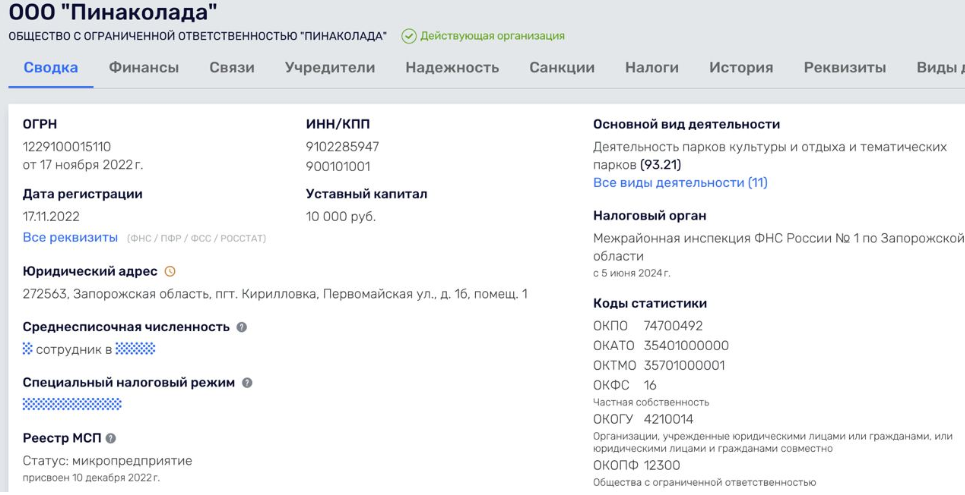The width and height of the screenshot is (965, 495).
Task: Click the question icon beside Реестр МСП
Action: 111,439
